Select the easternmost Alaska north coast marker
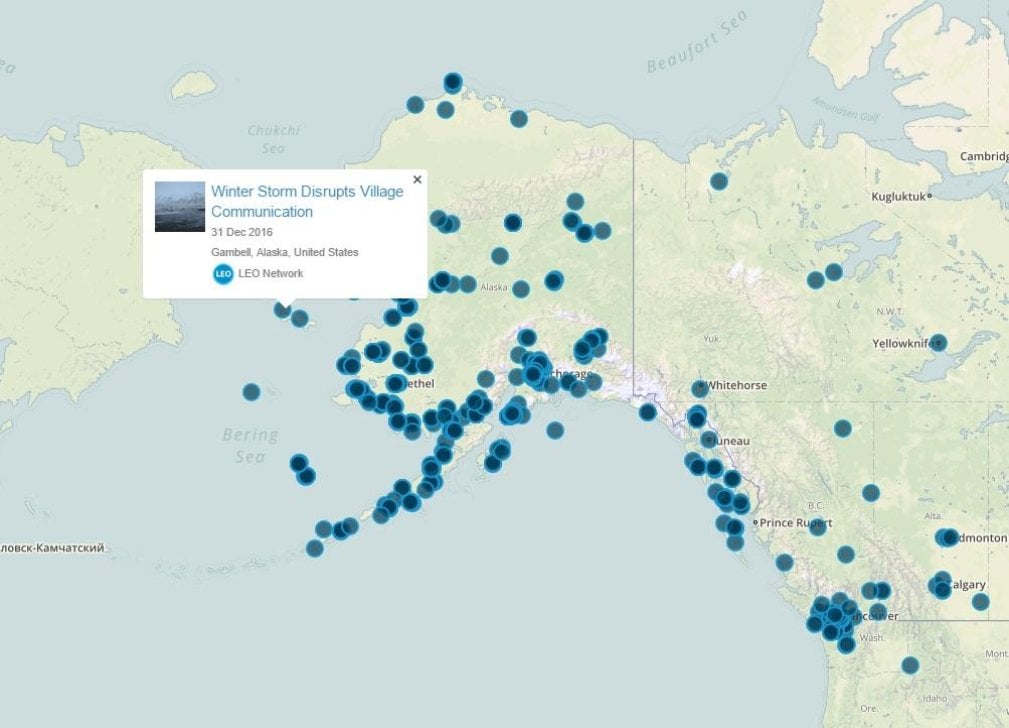The image size is (1009, 728). pos(519,118)
